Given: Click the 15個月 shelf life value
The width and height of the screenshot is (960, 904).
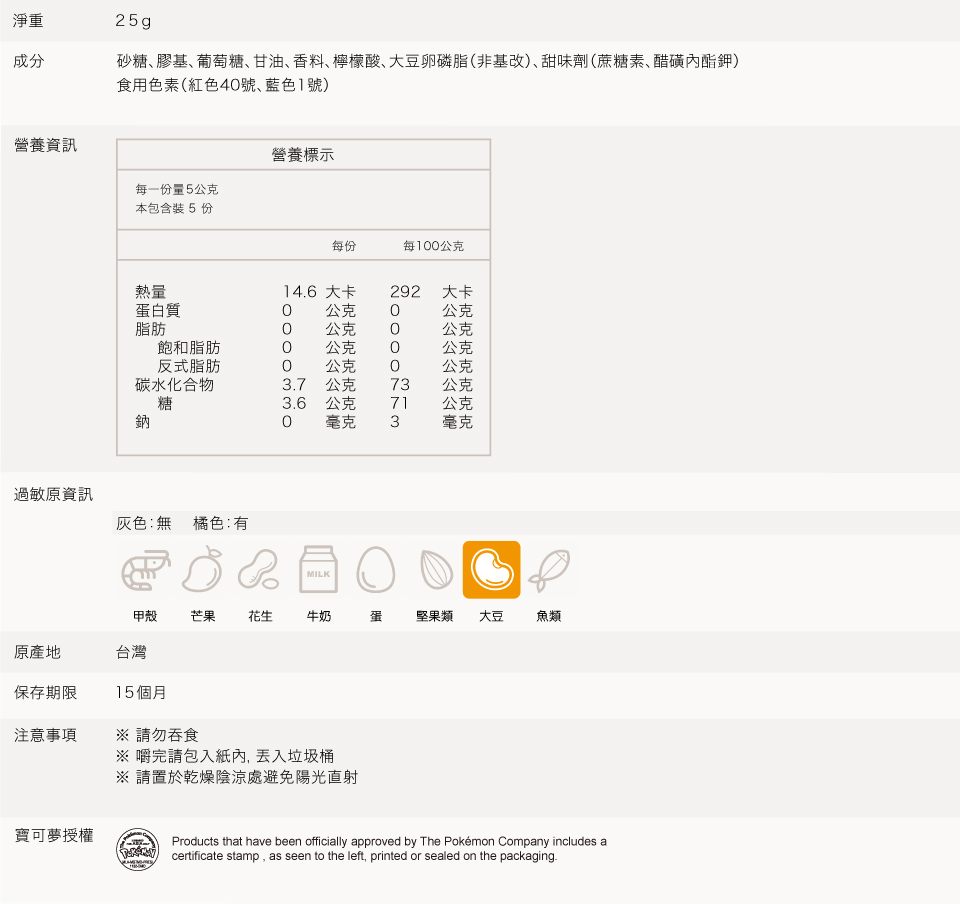Looking at the screenshot, I should [x=141, y=693].
